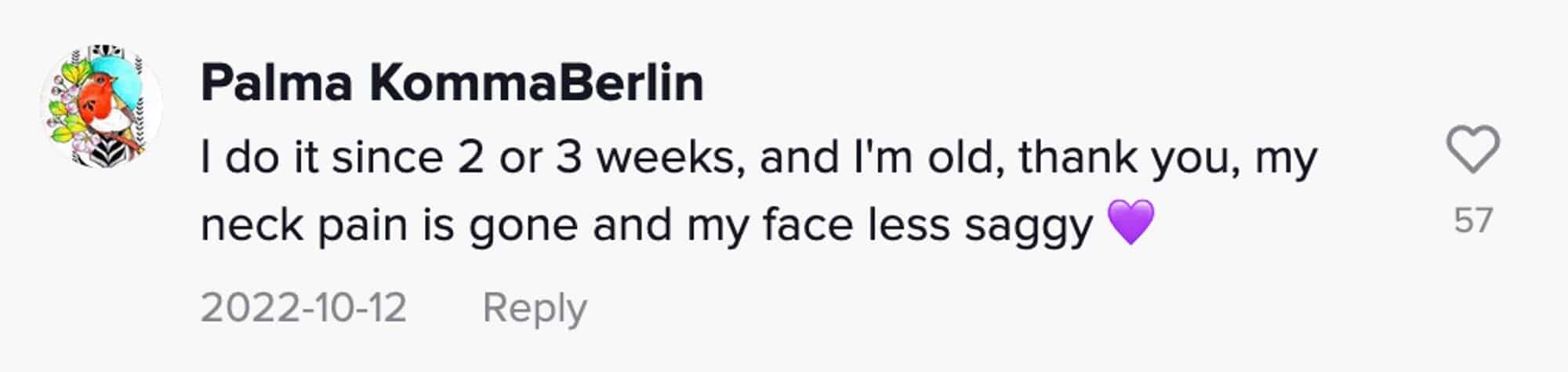Reply to the comment posted on 2022-10-12
The height and width of the screenshot is (372, 1568).
(x=534, y=307)
